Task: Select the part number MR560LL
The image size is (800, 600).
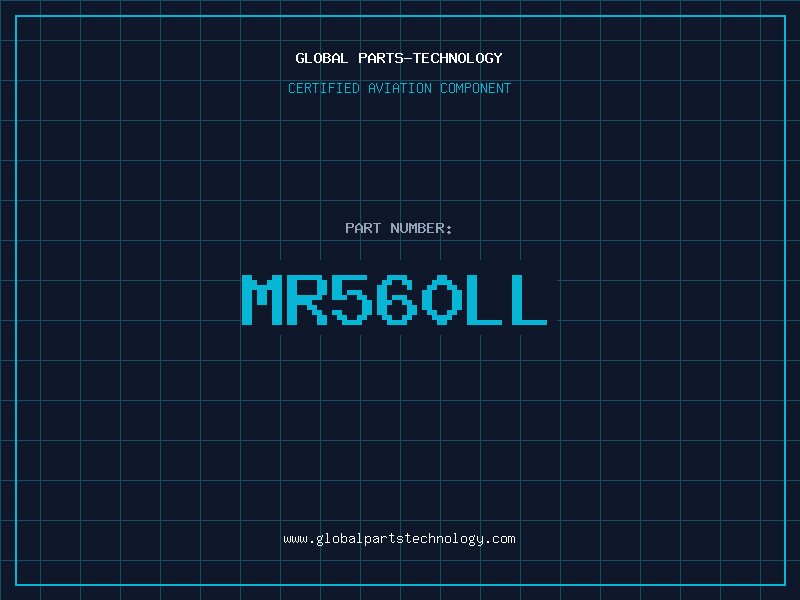Action: click(x=394, y=300)
